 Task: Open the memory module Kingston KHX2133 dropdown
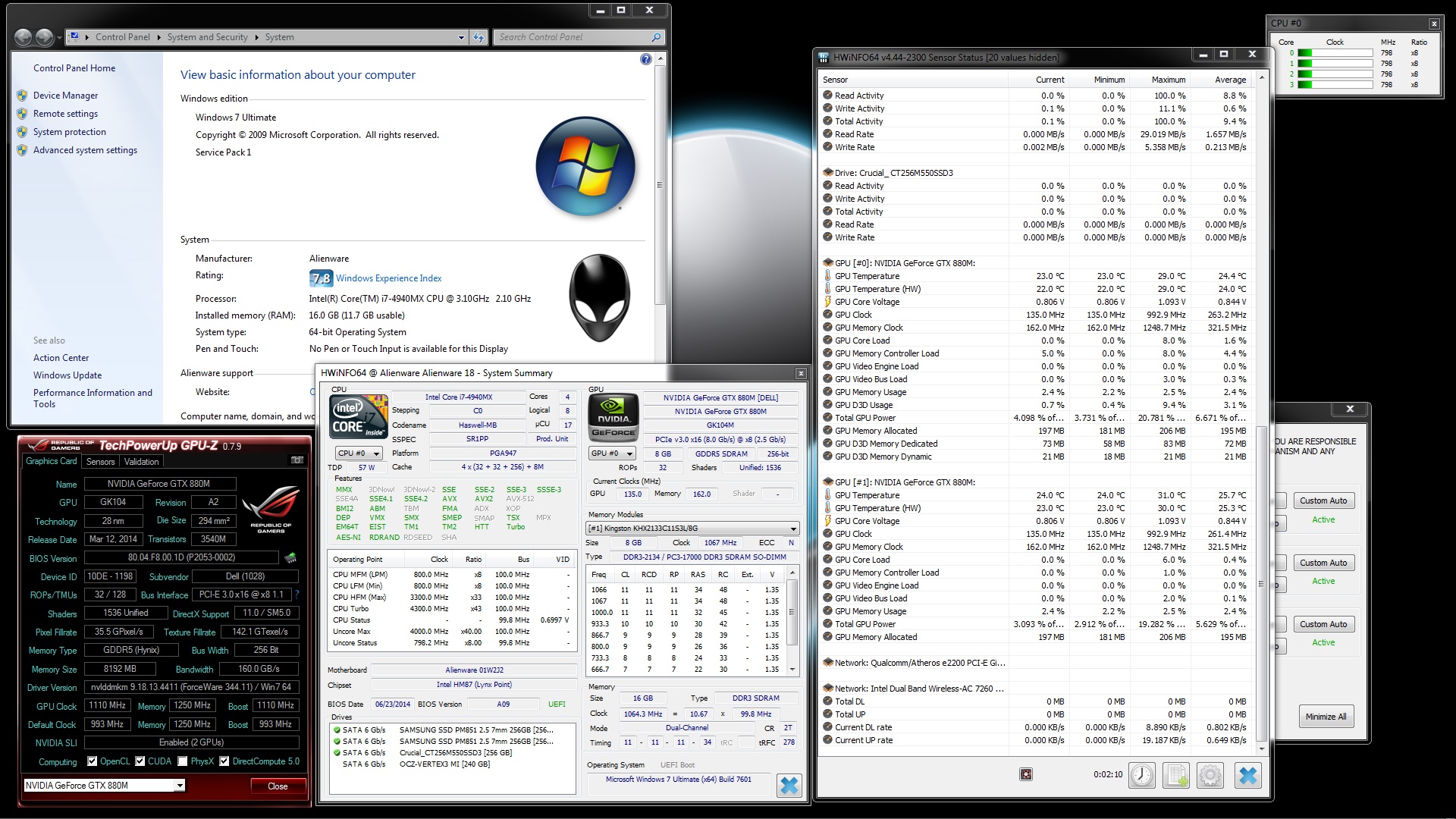[x=693, y=529]
